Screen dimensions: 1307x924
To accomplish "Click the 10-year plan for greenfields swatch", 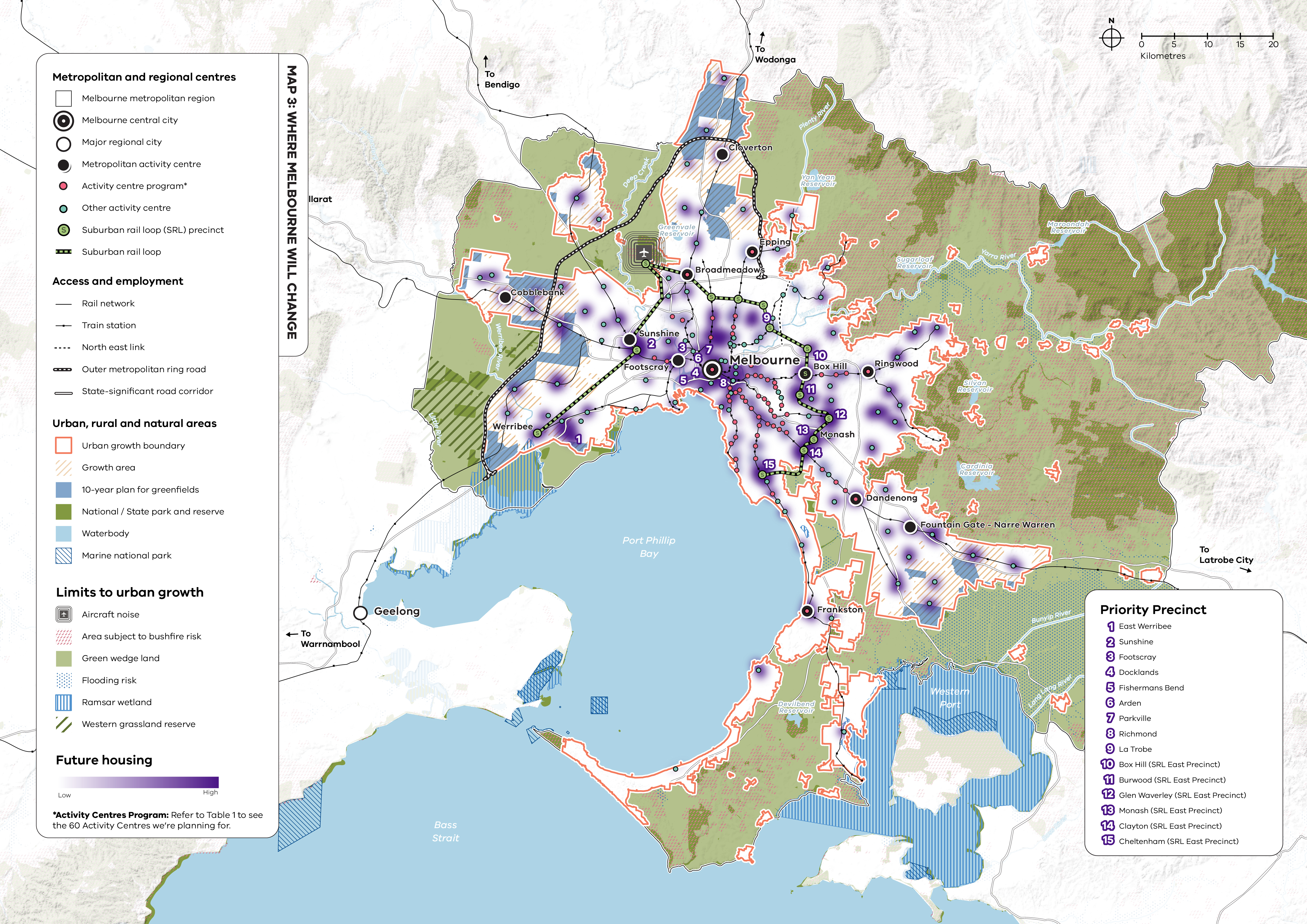I will [x=64, y=490].
